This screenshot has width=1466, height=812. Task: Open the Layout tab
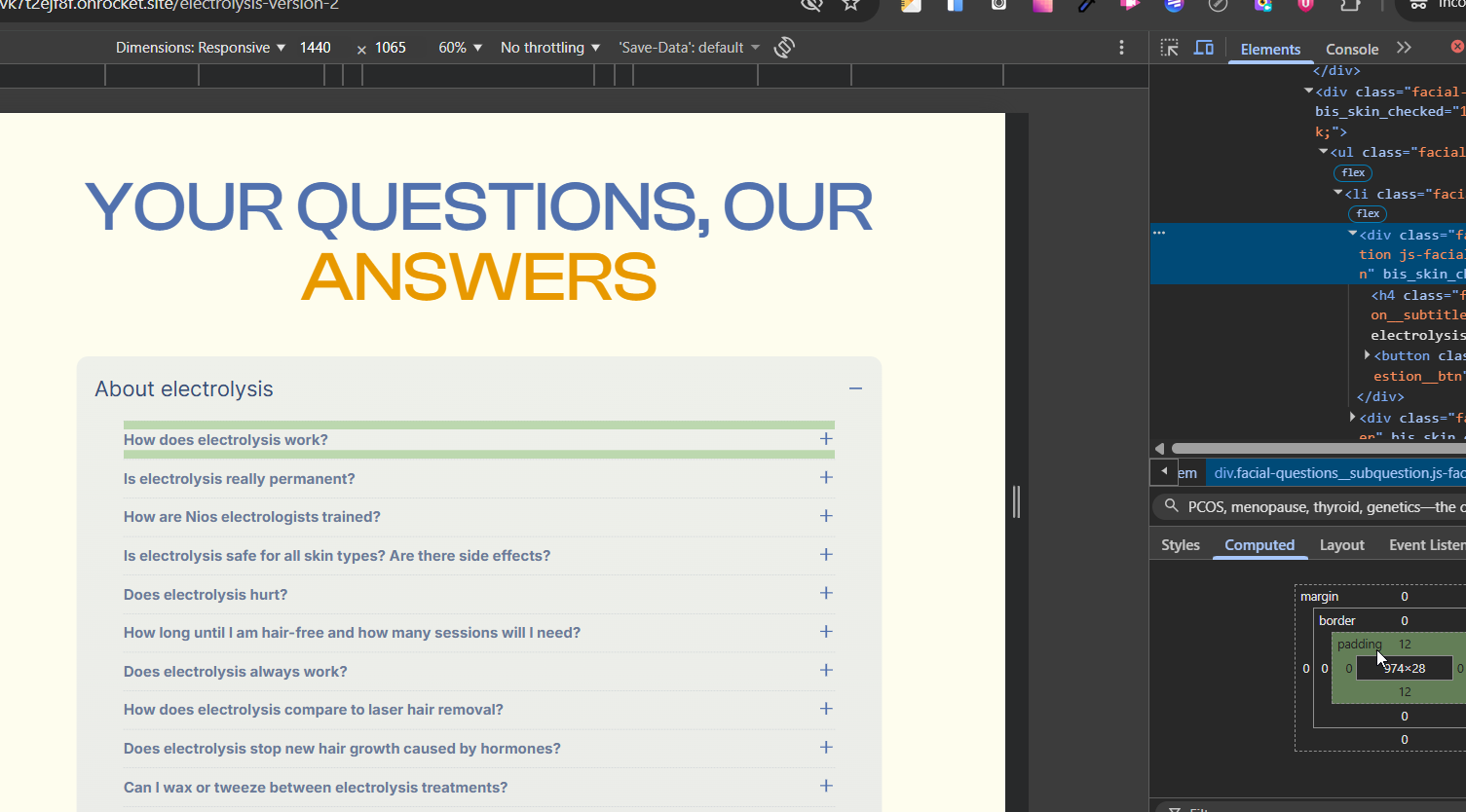pos(1341,545)
